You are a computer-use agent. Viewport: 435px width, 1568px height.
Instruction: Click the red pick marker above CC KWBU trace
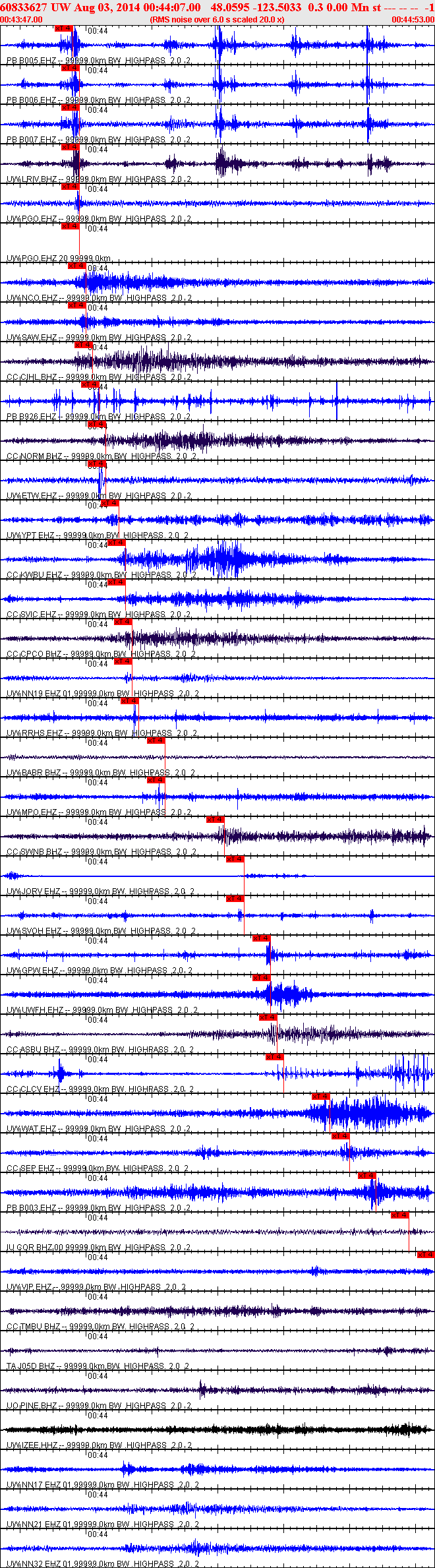(117, 543)
